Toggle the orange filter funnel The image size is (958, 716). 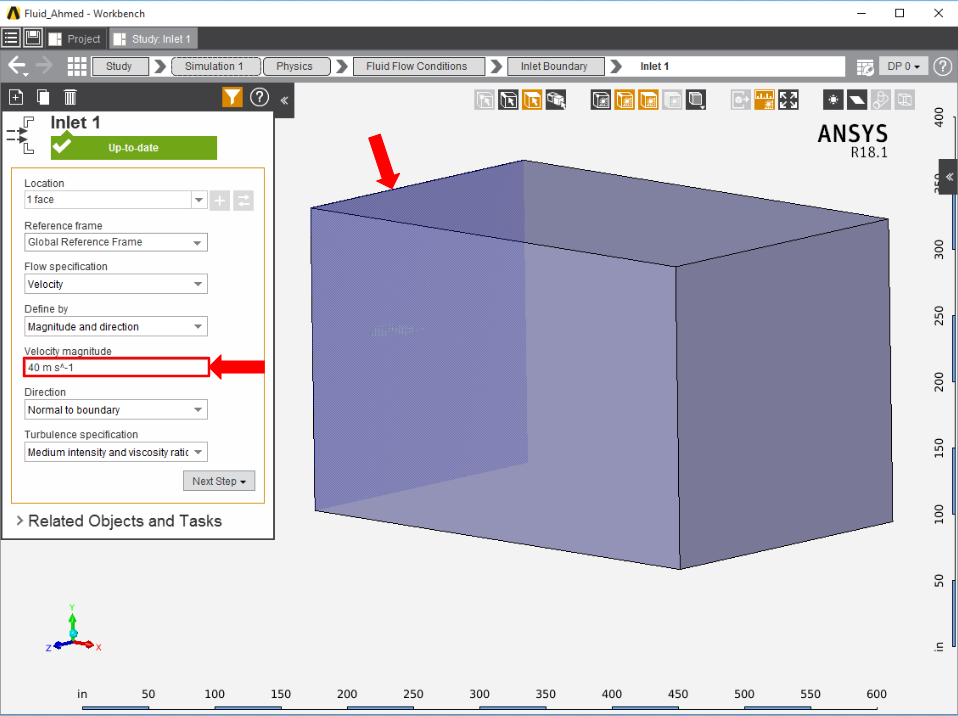tap(232, 97)
